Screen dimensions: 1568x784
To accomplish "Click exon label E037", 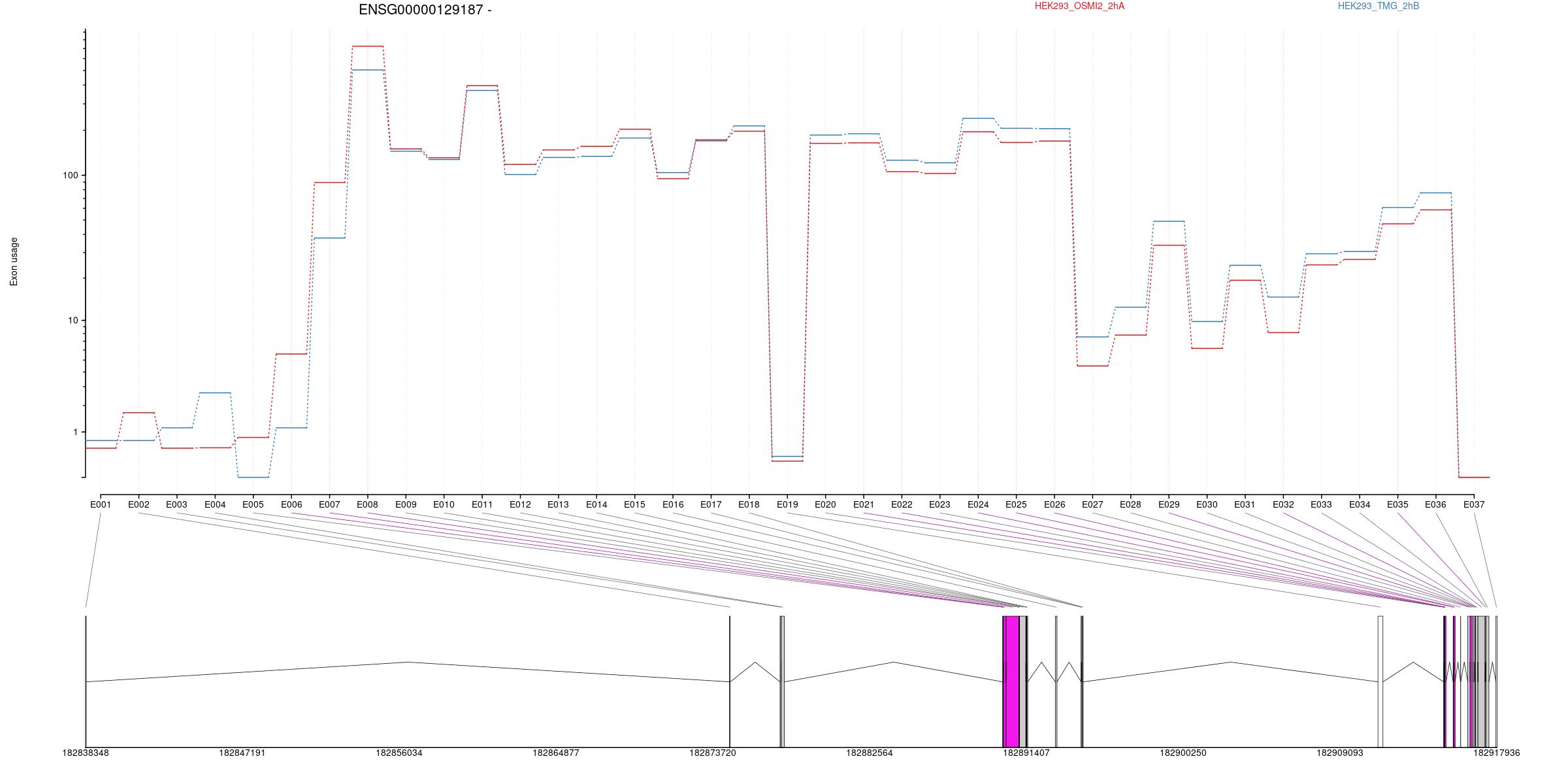I will 1474,504.
